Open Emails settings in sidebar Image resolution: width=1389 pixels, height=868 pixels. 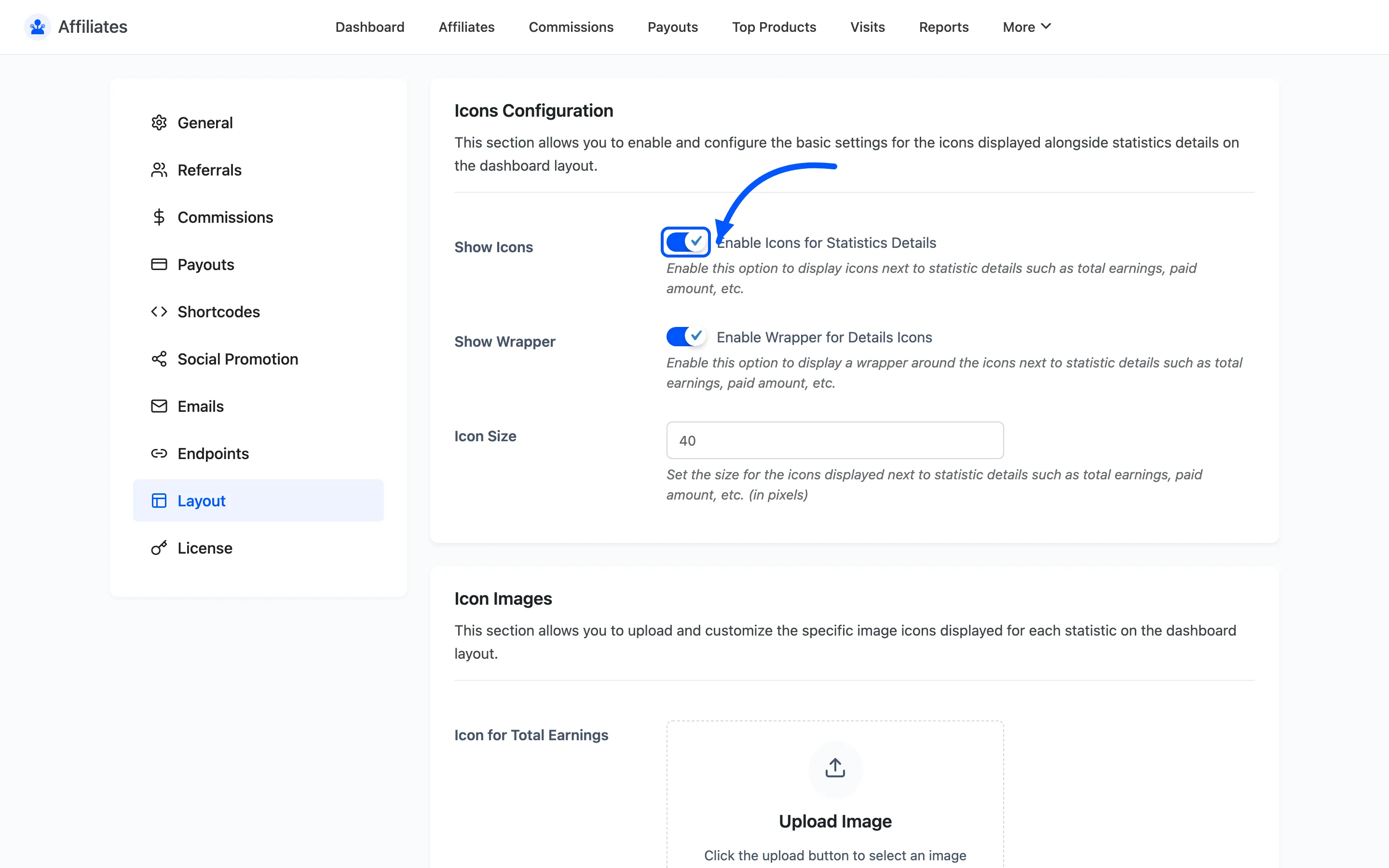coord(259,406)
